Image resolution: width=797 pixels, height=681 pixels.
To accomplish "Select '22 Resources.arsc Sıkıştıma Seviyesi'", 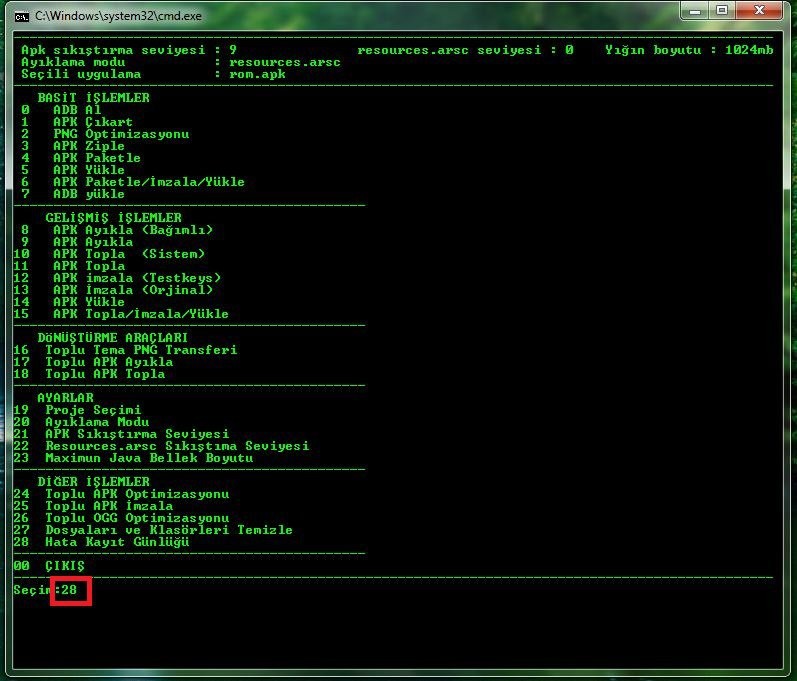I will [x=161, y=446].
